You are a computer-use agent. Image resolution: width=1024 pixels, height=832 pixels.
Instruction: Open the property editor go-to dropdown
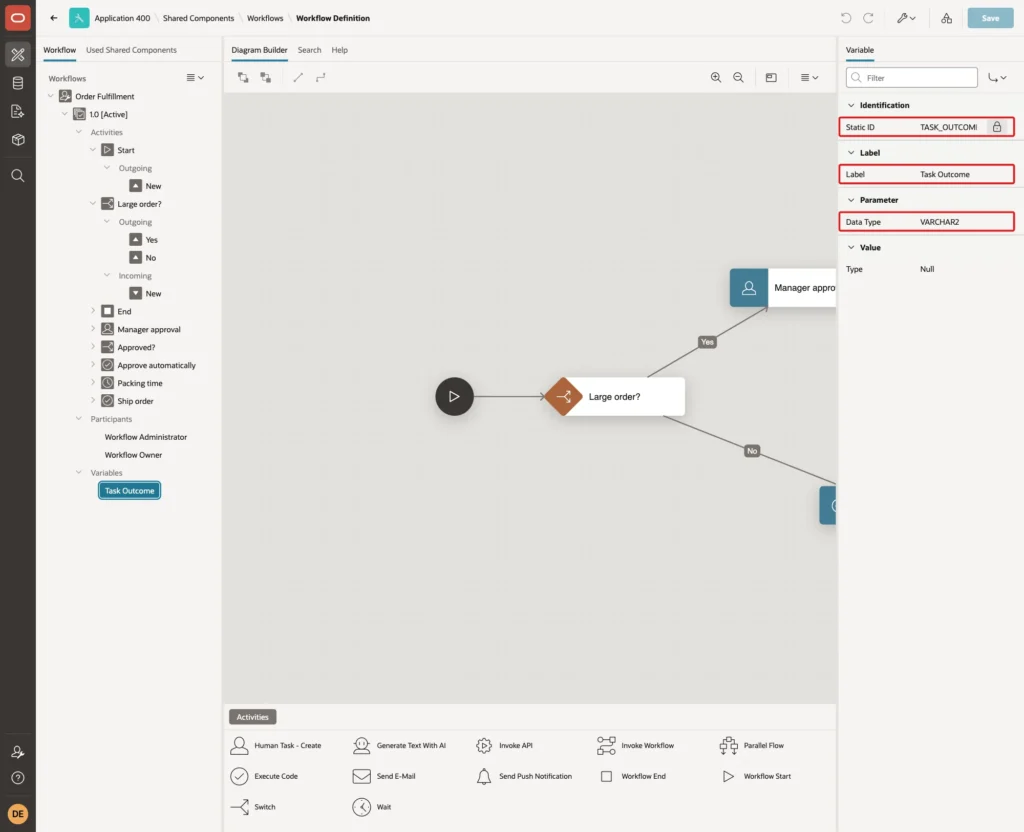pyautogui.click(x=997, y=78)
